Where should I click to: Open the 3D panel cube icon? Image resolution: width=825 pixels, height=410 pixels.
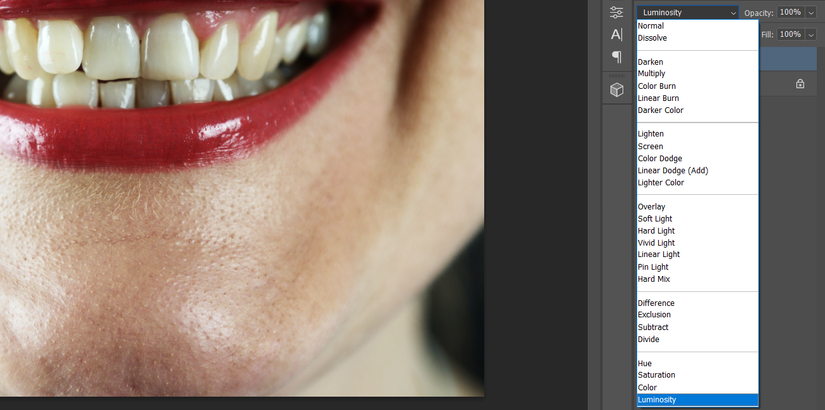click(x=616, y=90)
